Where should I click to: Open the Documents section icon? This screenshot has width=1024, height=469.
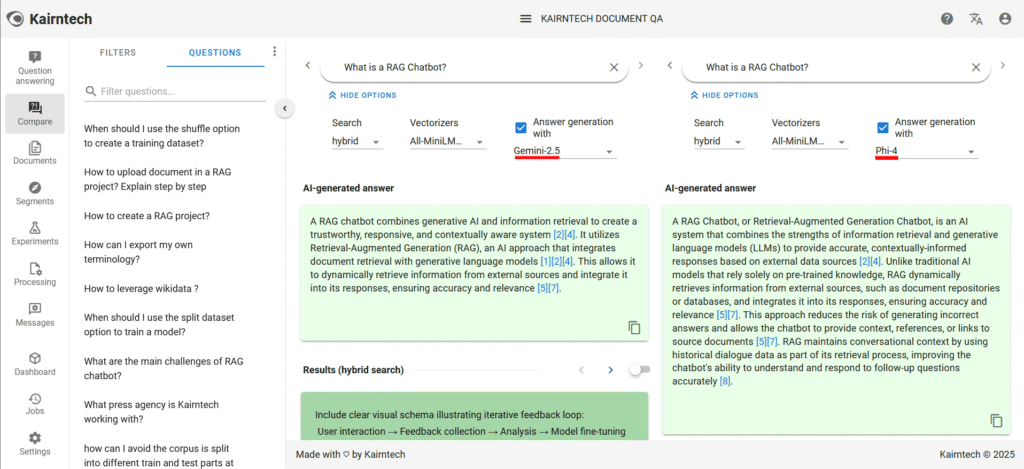pos(35,153)
